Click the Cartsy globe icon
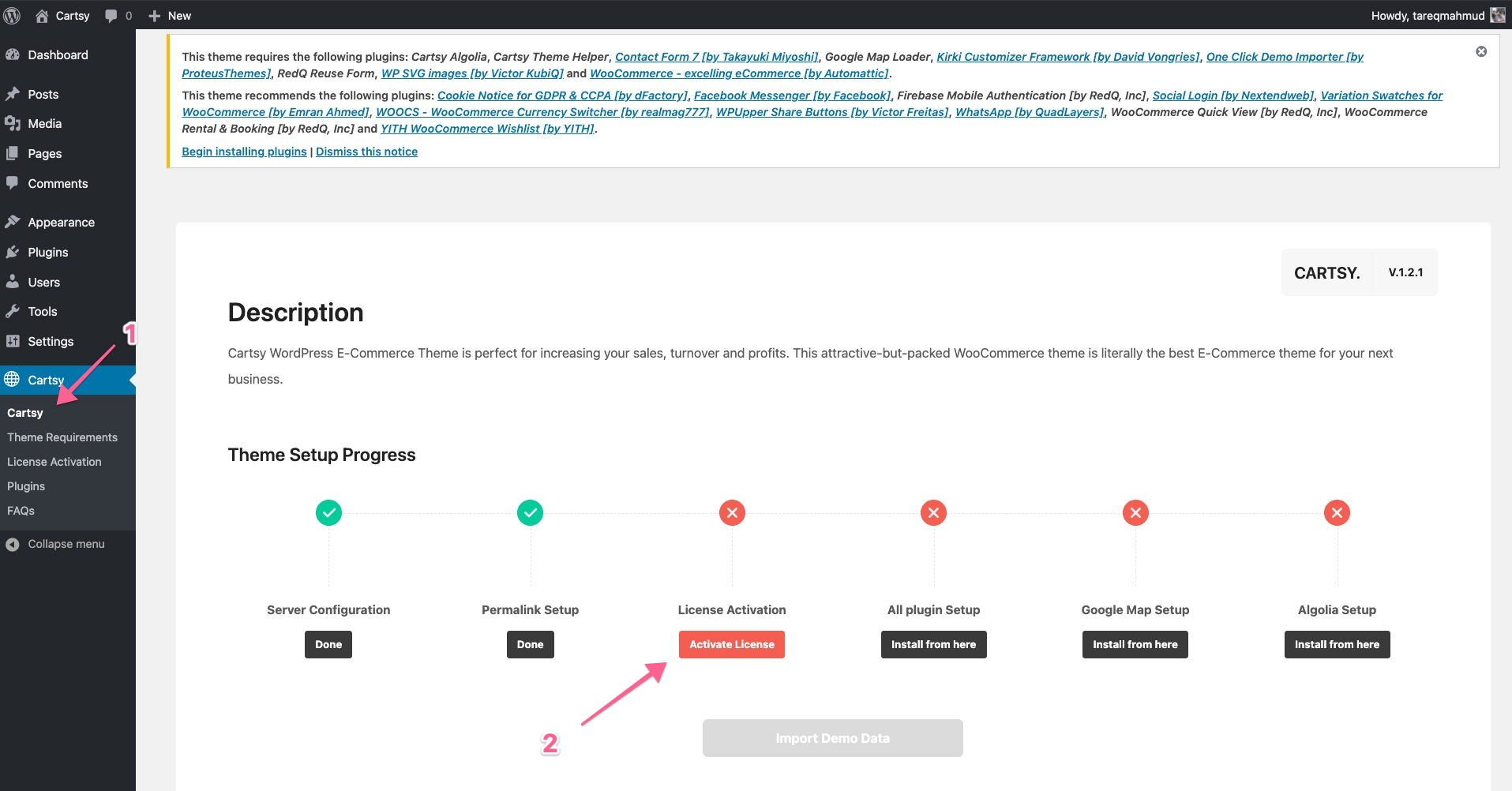This screenshot has width=1512, height=791. (x=12, y=380)
